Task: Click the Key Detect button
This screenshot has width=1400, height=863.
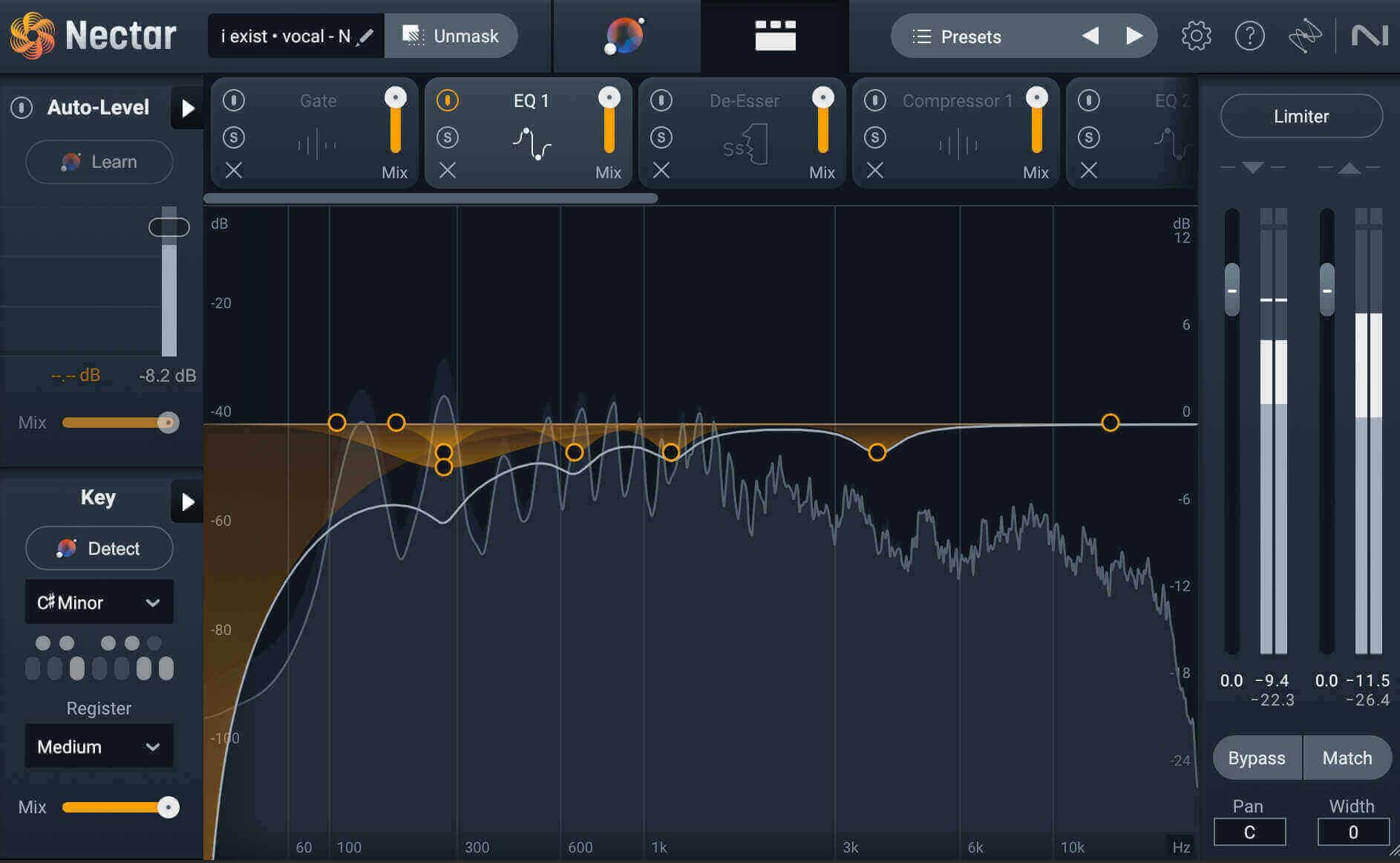Action: pyautogui.click(x=99, y=548)
